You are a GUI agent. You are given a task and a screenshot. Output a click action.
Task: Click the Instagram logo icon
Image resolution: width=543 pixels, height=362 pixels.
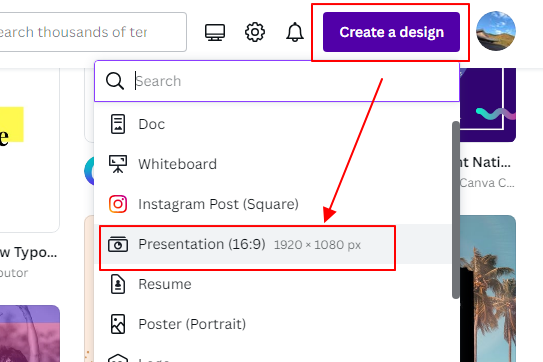[x=118, y=204]
